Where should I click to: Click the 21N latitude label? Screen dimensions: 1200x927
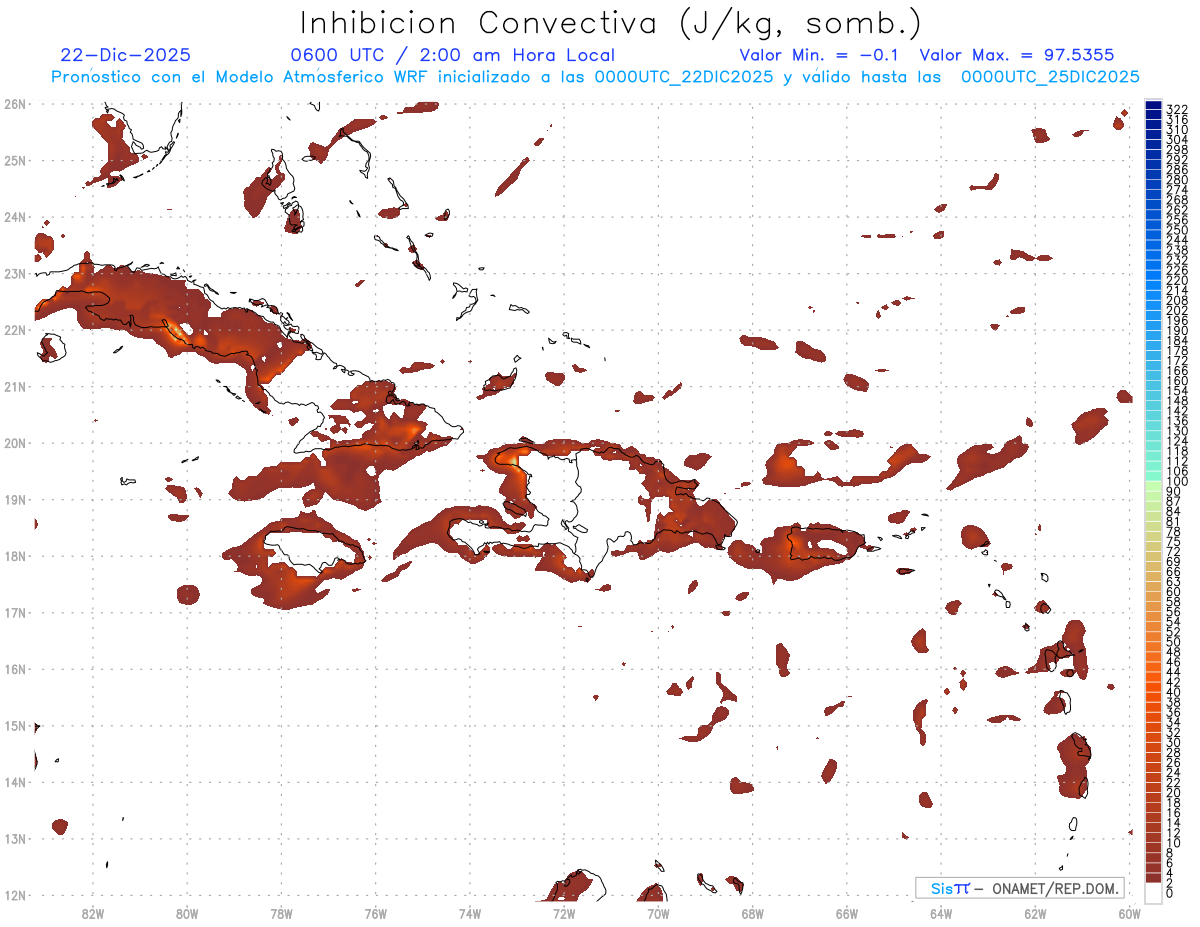(x=14, y=386)
